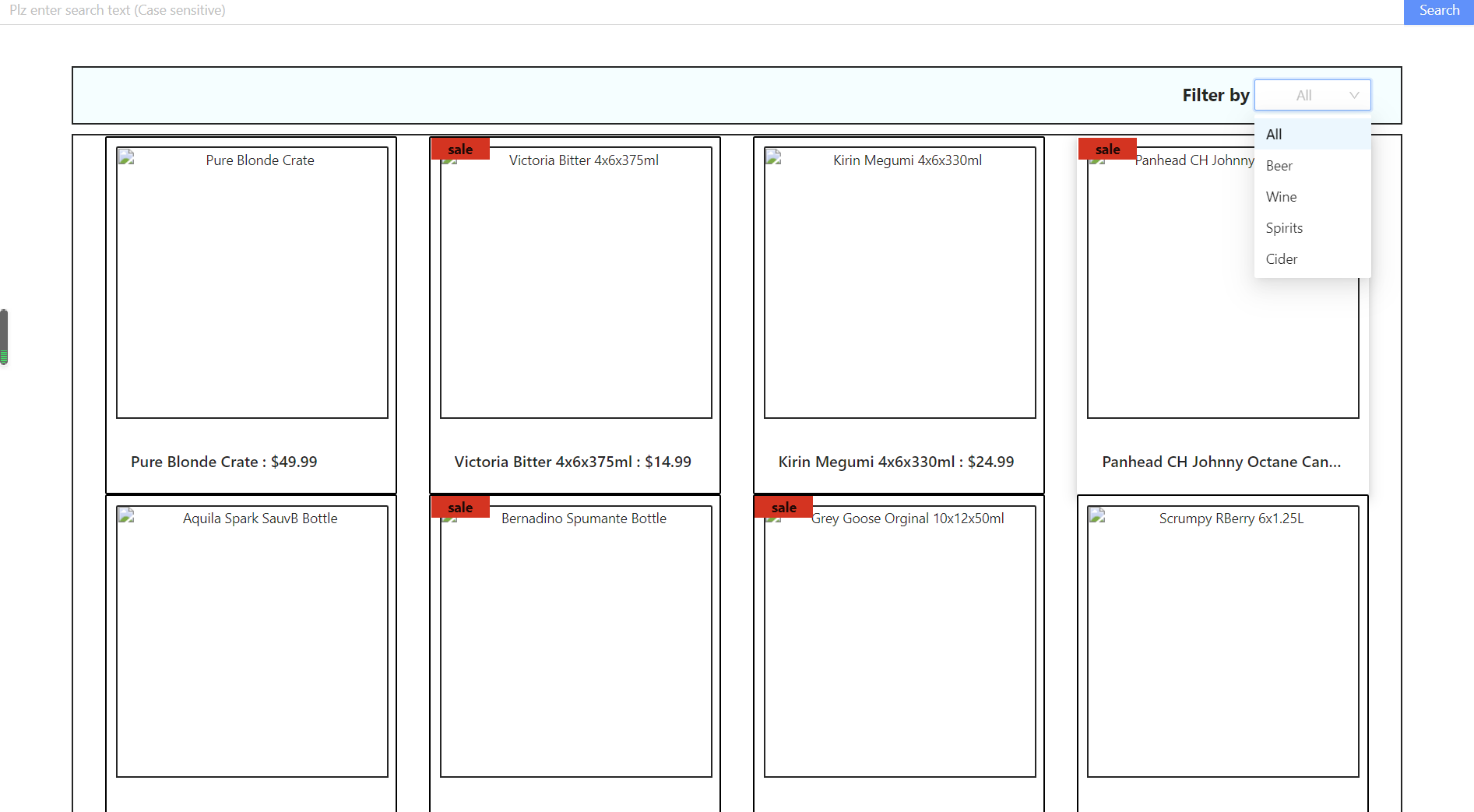The width and height of the screenshot is (1474, 812).
Task: Open the Kirin Megumi 4x6x330ml product image
Action: pos(900,283)
